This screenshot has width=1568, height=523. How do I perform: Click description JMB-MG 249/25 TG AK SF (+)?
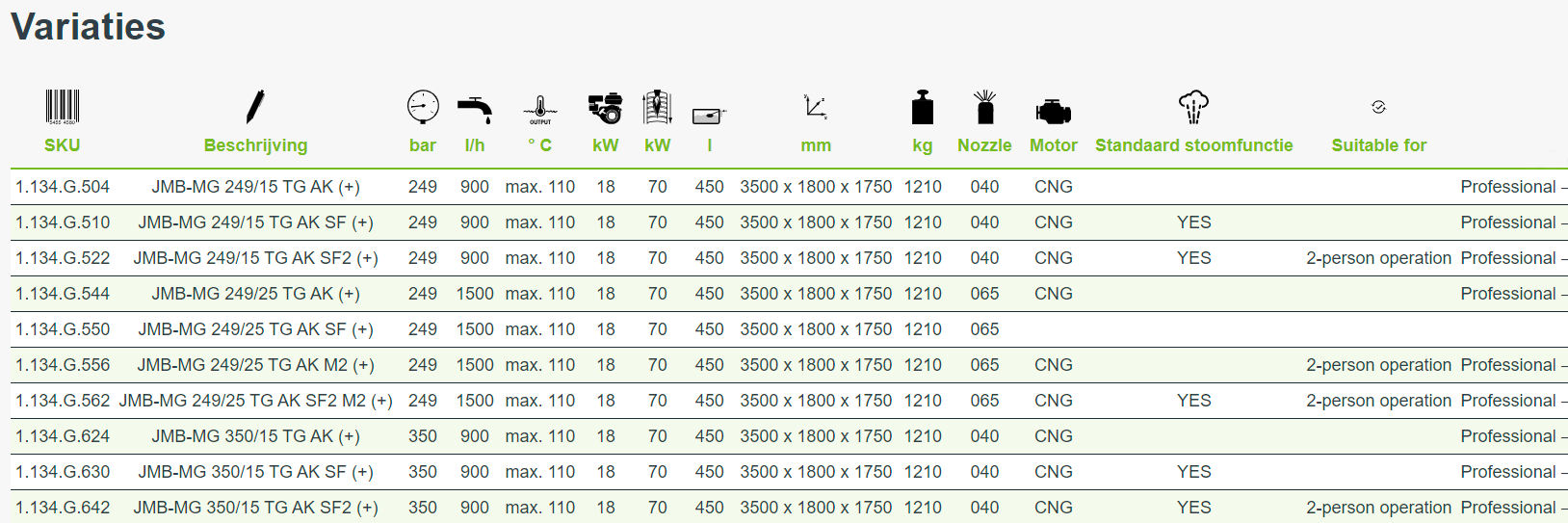click(x=255, y=329)
